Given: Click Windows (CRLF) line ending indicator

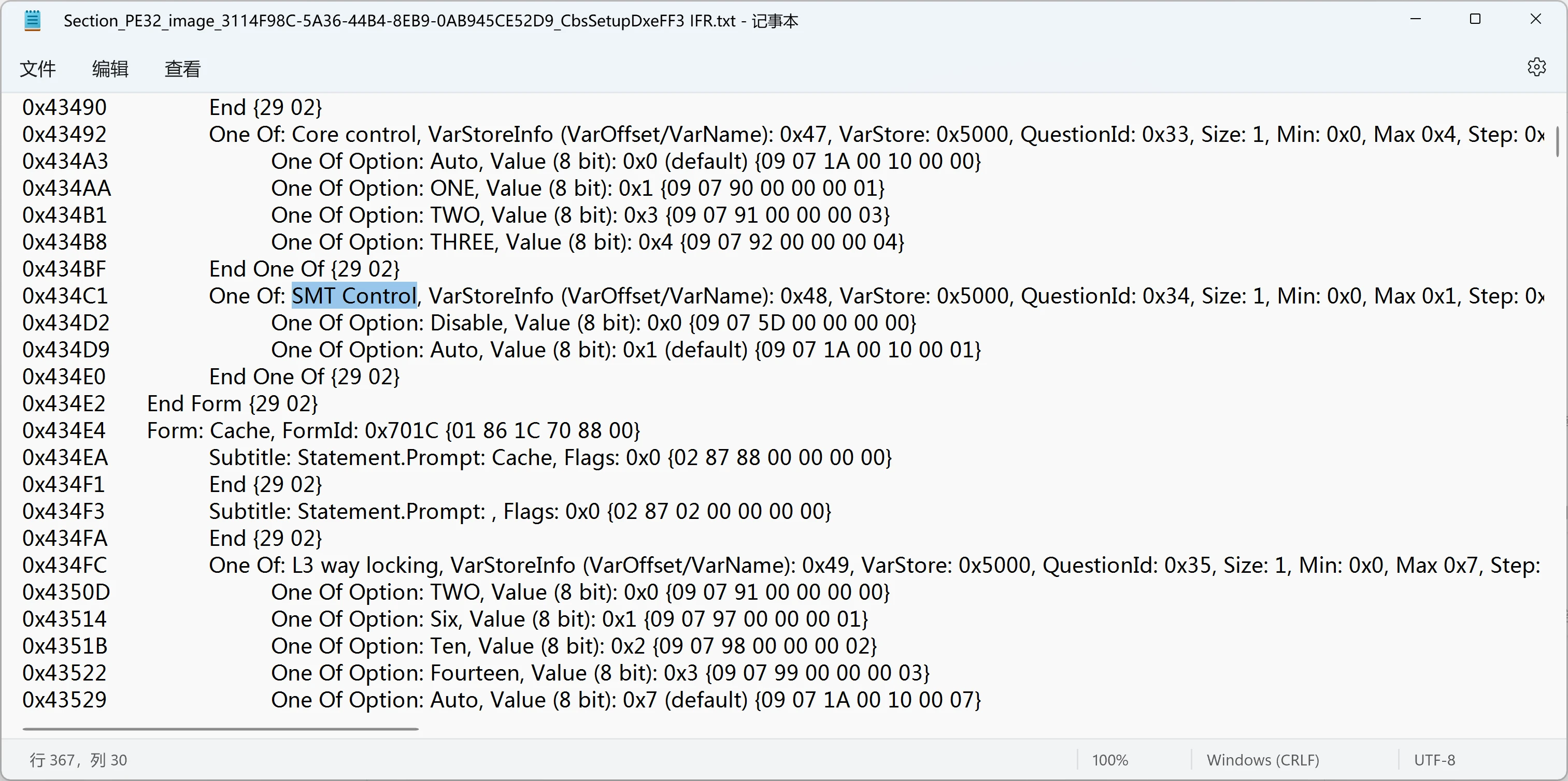Looking at the screenshot, I should tap(1263, 760).
